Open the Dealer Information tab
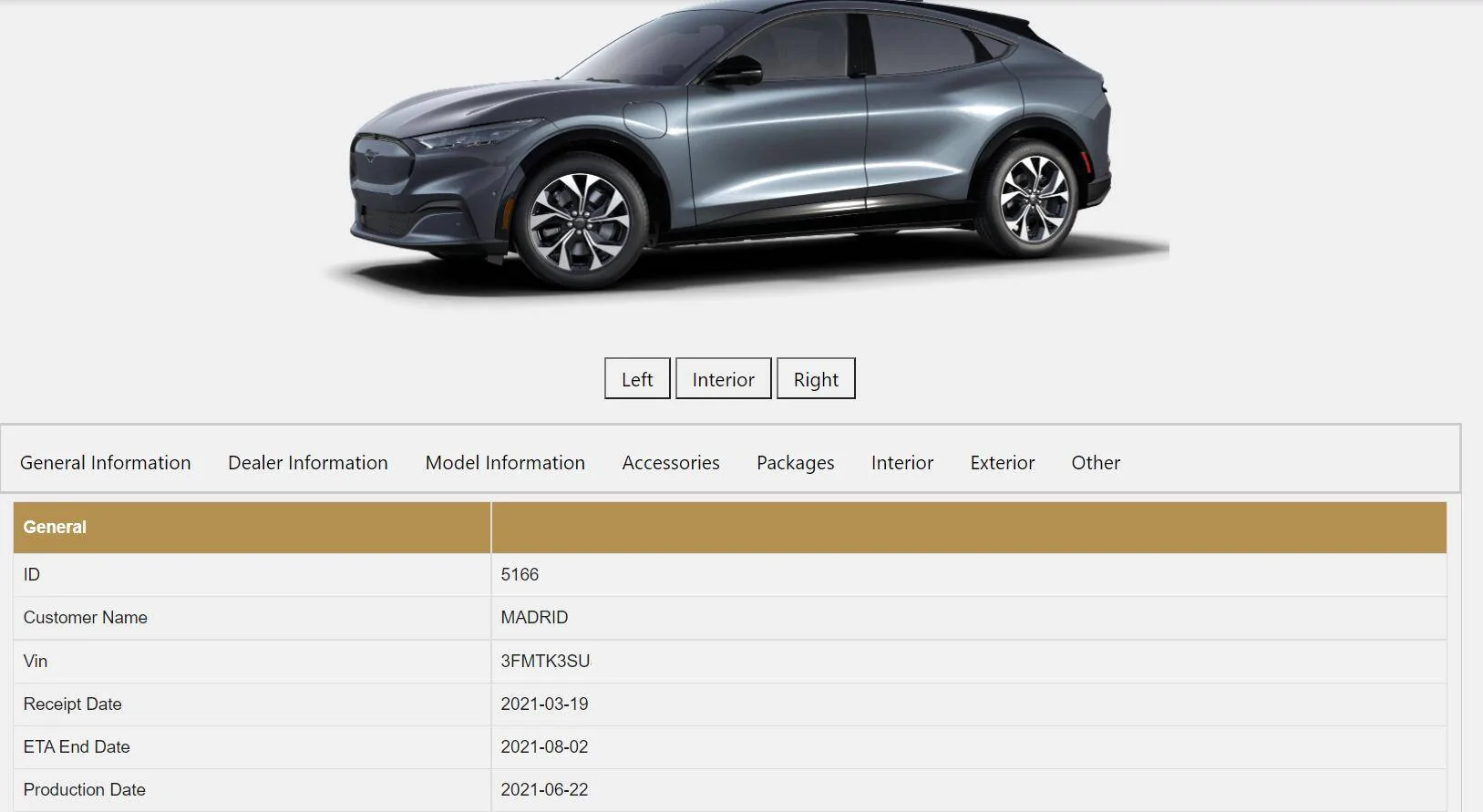The height and width of the screenshot is (812, 1483). [x=308, y=462]
